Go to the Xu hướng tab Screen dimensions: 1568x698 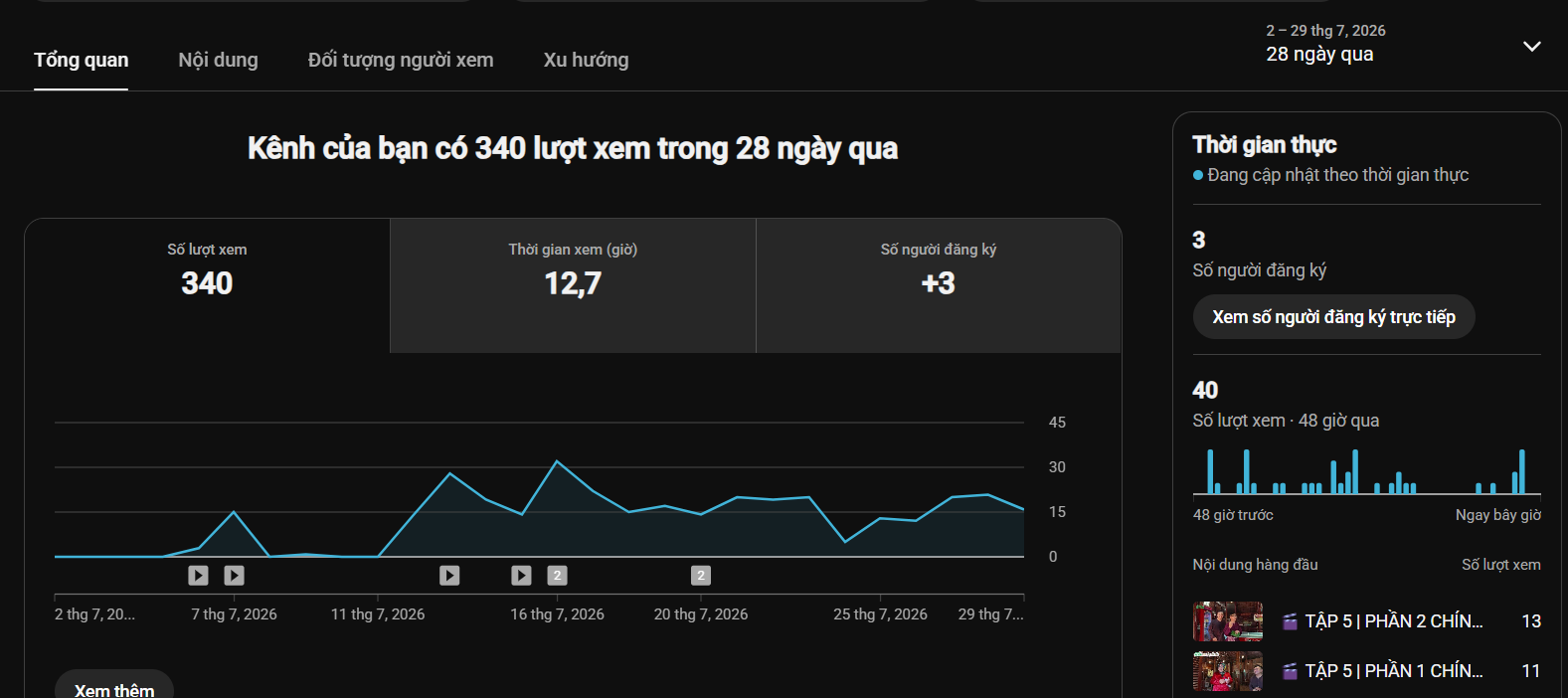[x=586, y=60]
